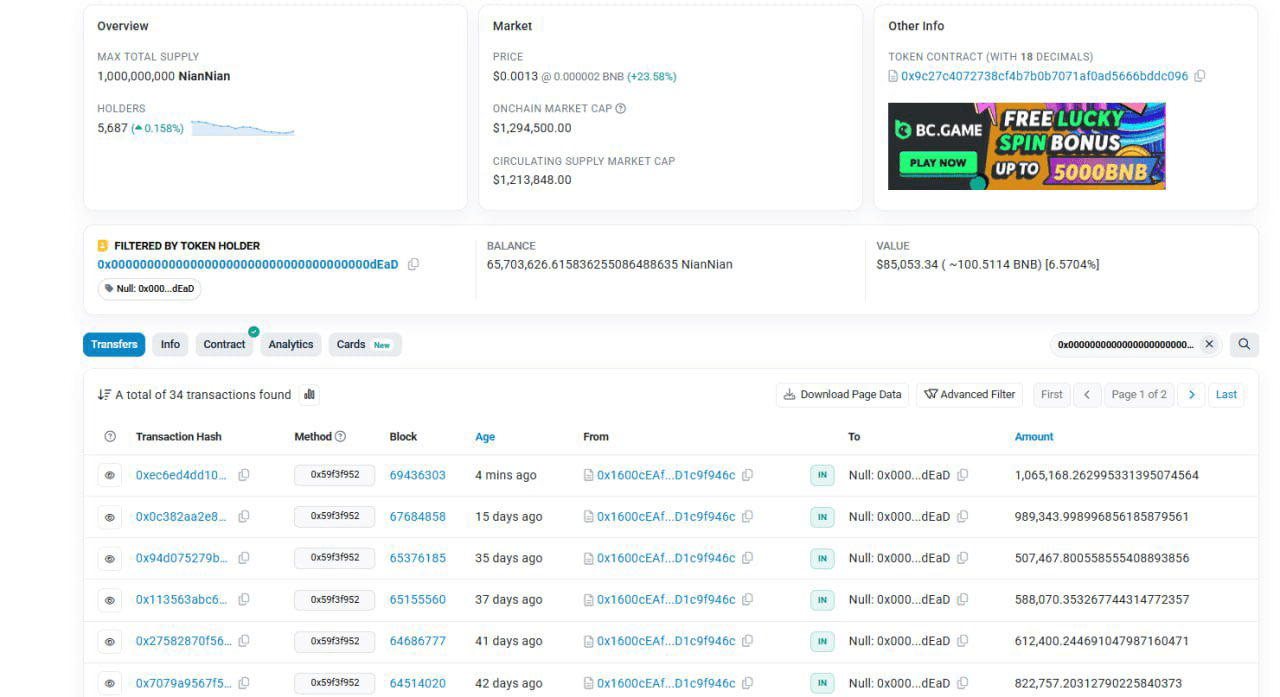Preview transaction 0x0c382aa2e8 via eye icon
Image resolution: width=1280 pixels, height=697 pixels.
point(110,517)
